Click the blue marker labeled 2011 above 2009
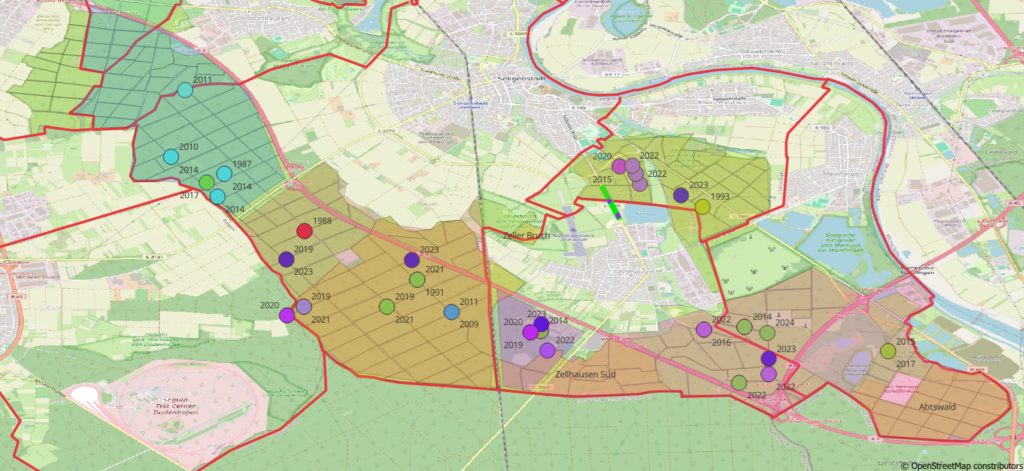Viewport: 1024px width, 471px height. click(451, 312)
